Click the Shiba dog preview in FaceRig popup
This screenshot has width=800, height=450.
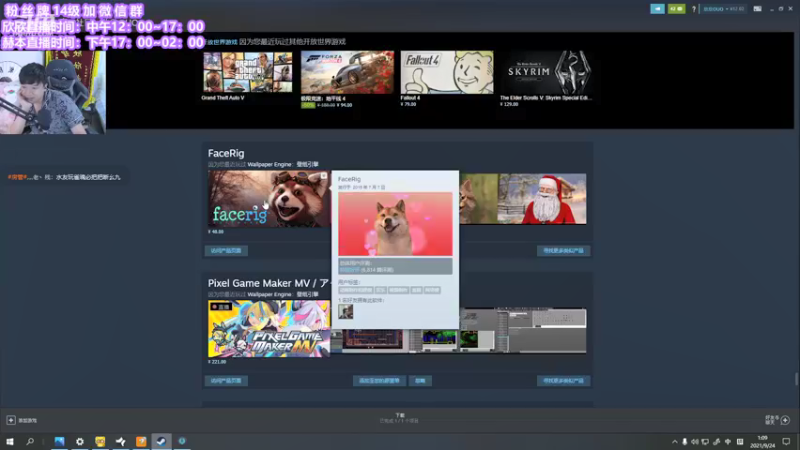(395, 224)
